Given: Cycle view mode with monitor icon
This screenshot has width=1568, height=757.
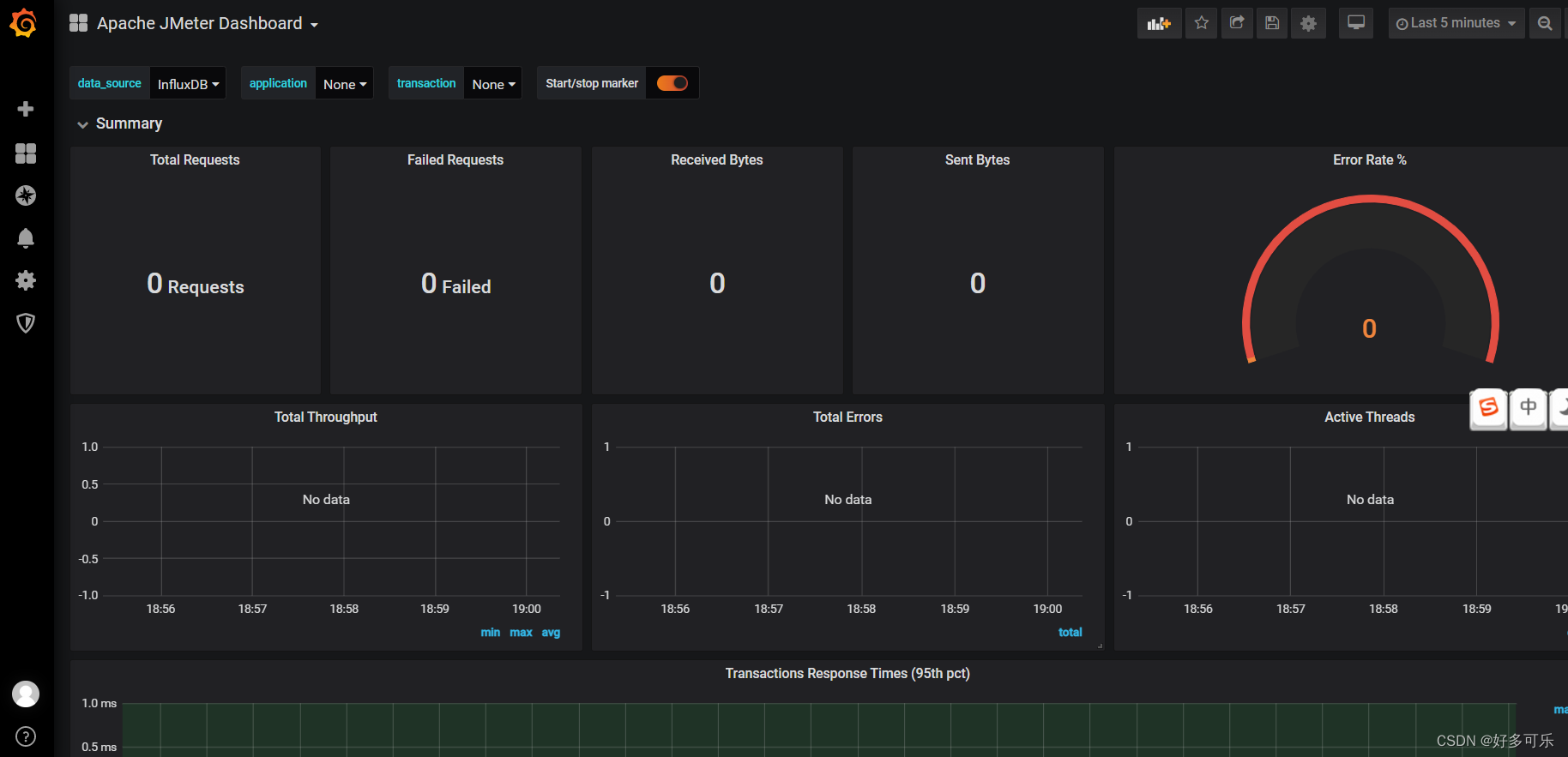Looking at the screenshot, I should [x=1356, y=23].
